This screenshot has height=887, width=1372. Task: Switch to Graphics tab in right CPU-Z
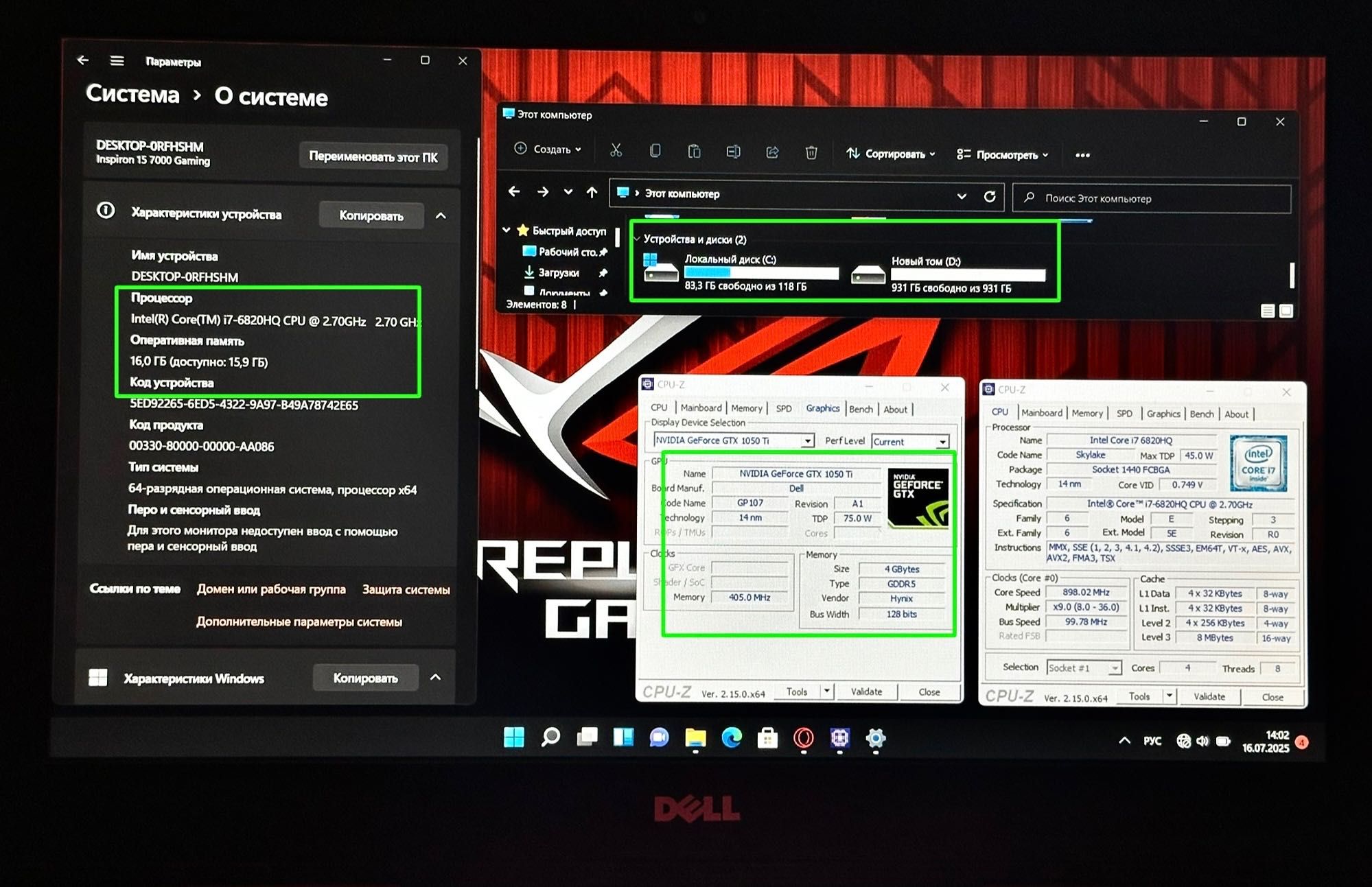click(x=1164, y=414)
